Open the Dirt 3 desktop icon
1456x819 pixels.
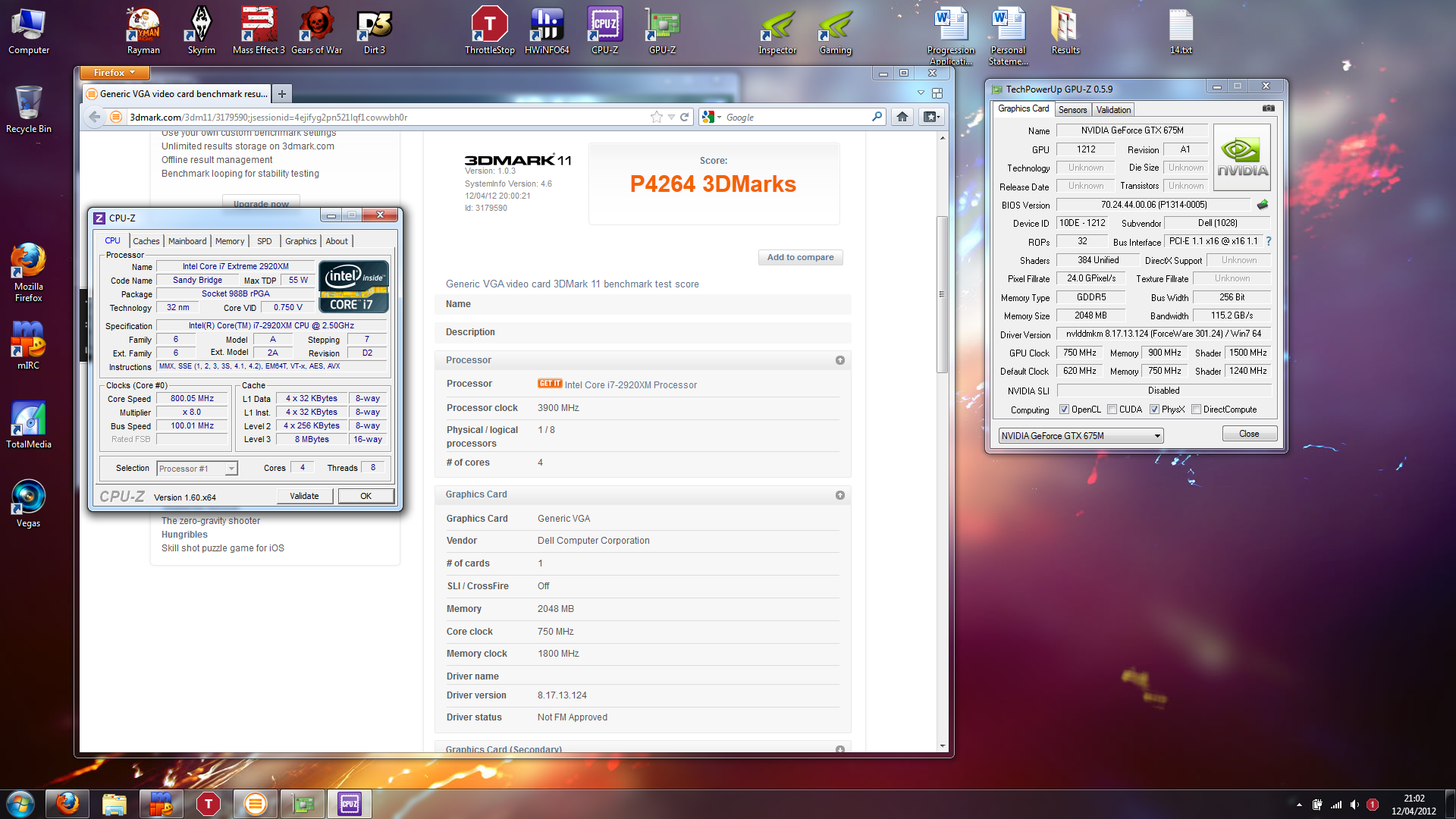tap(374, 30)
